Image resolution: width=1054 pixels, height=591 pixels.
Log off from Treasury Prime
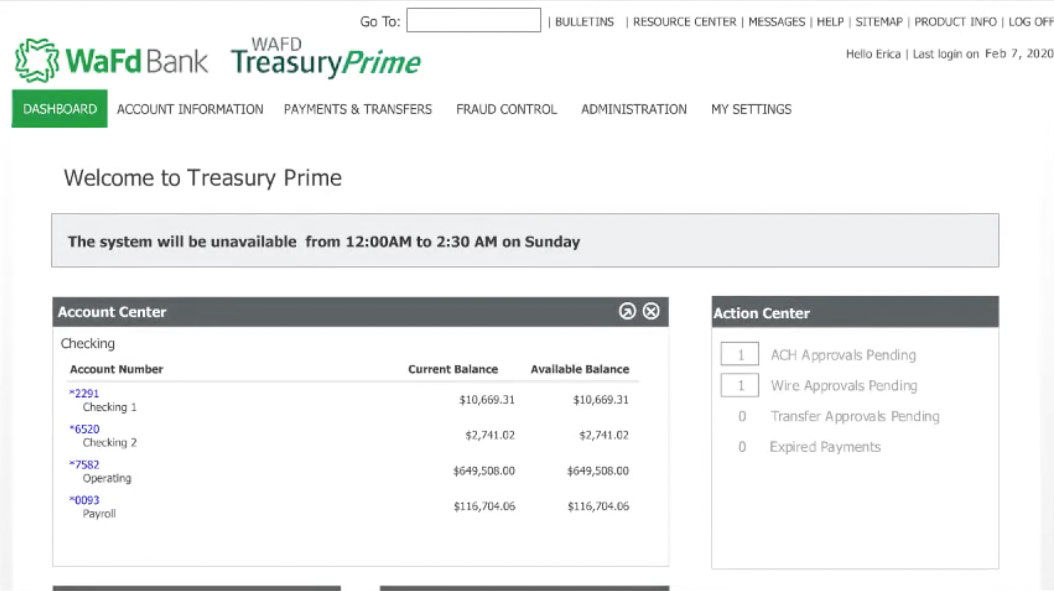tap(1030, 22)
